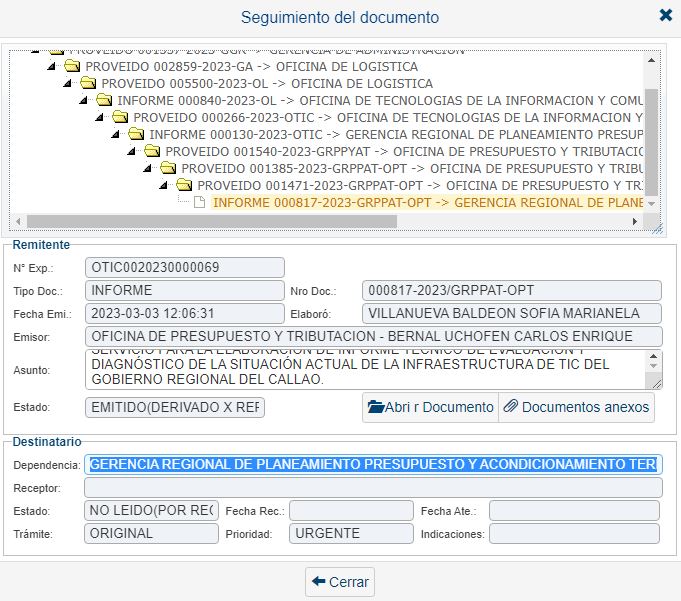Click tree panel scroll down arrow
Image resolution: width=681 pixels, height=601 pixels.
coord(651,204)
